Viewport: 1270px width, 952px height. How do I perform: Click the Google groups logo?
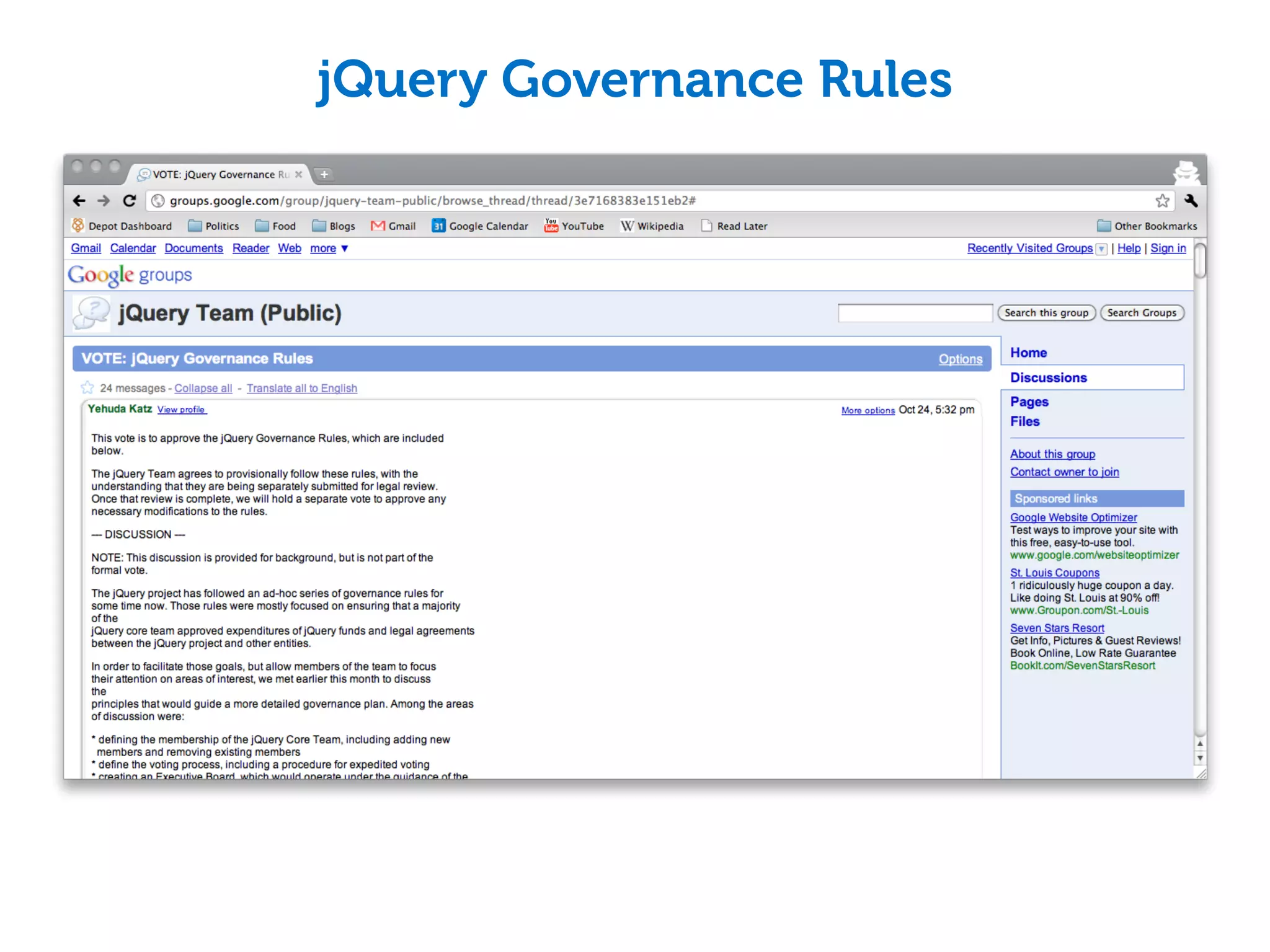pyautogui.click(x=130, y=275)
